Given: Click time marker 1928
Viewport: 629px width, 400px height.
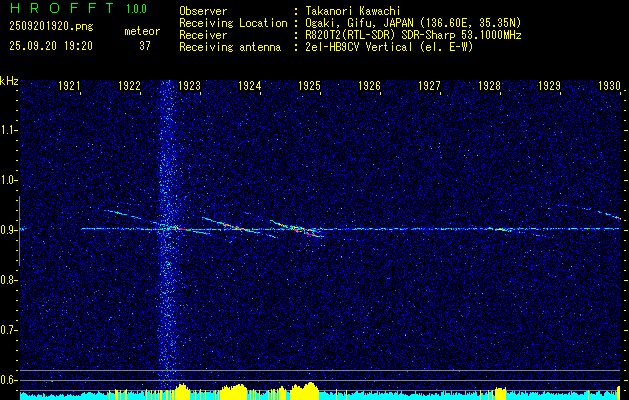Looking at the screenshot, I should [489, 85].
